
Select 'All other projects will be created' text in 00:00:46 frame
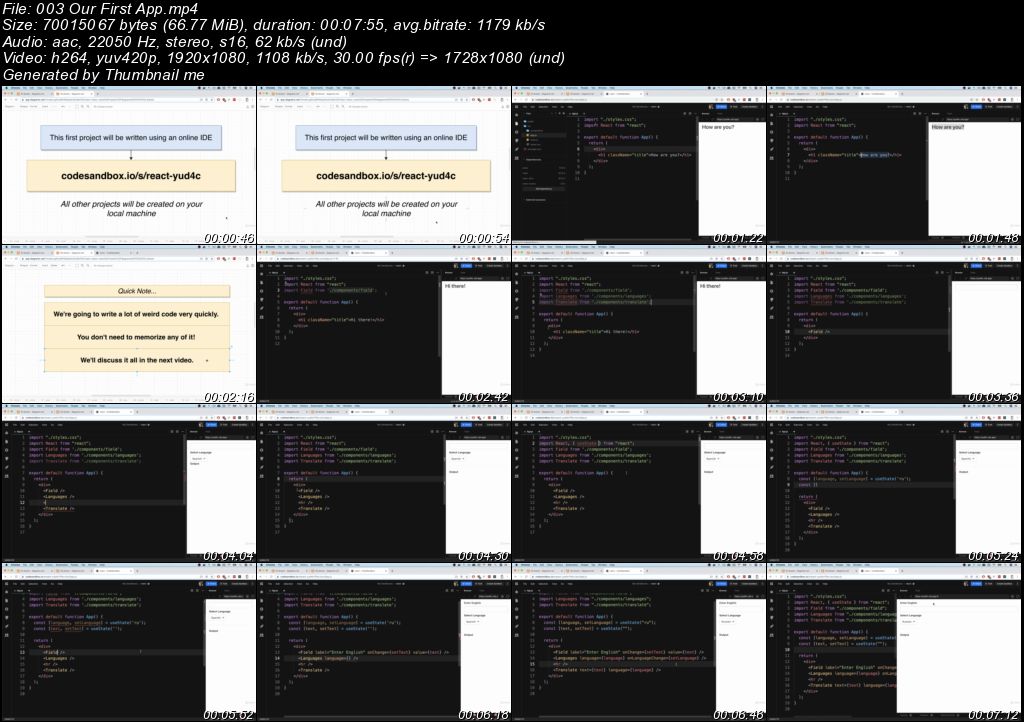click(131, 208)
